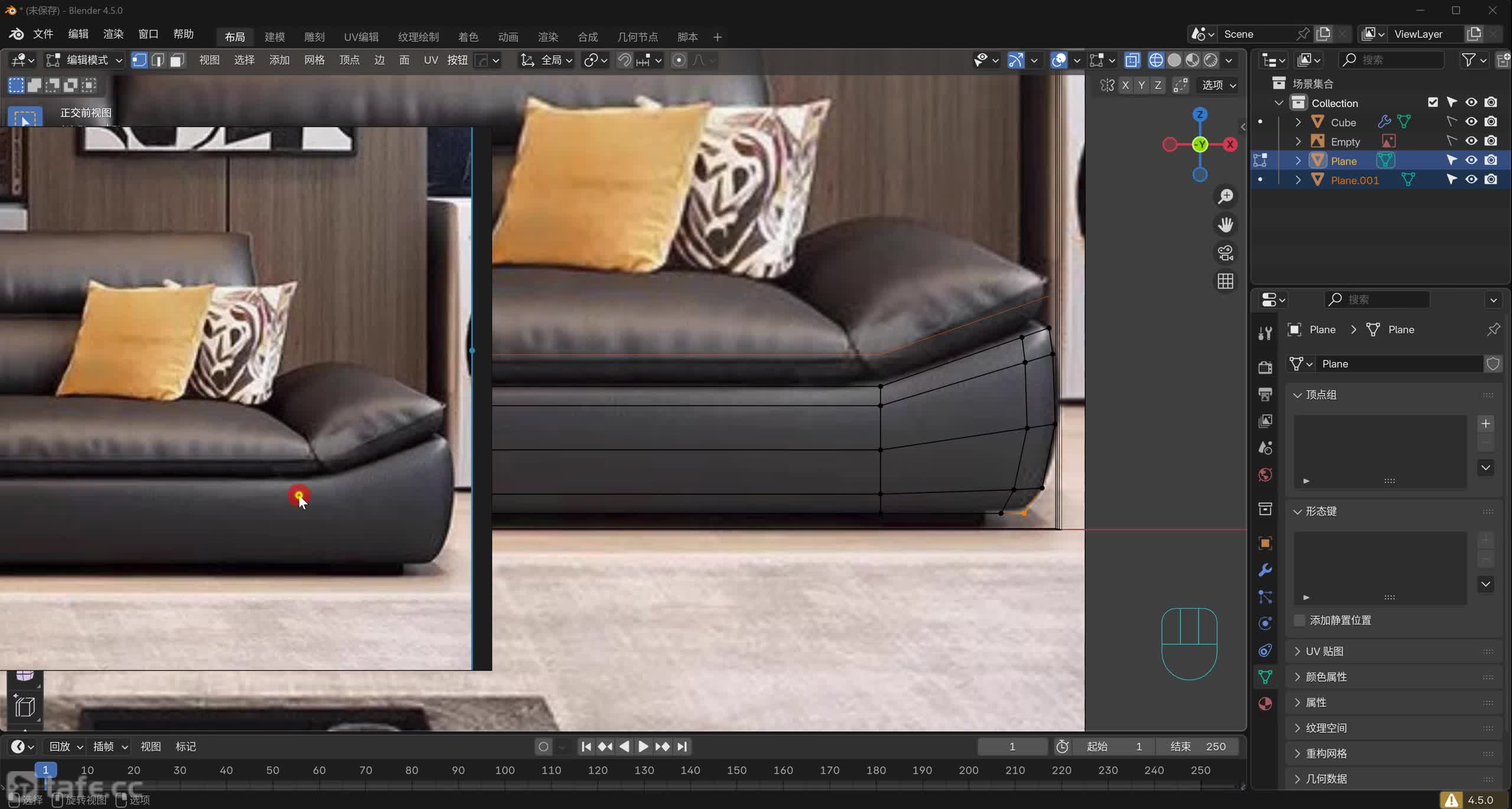
Task: Open the Material properties tab icon
Action: pos(1265,703)
